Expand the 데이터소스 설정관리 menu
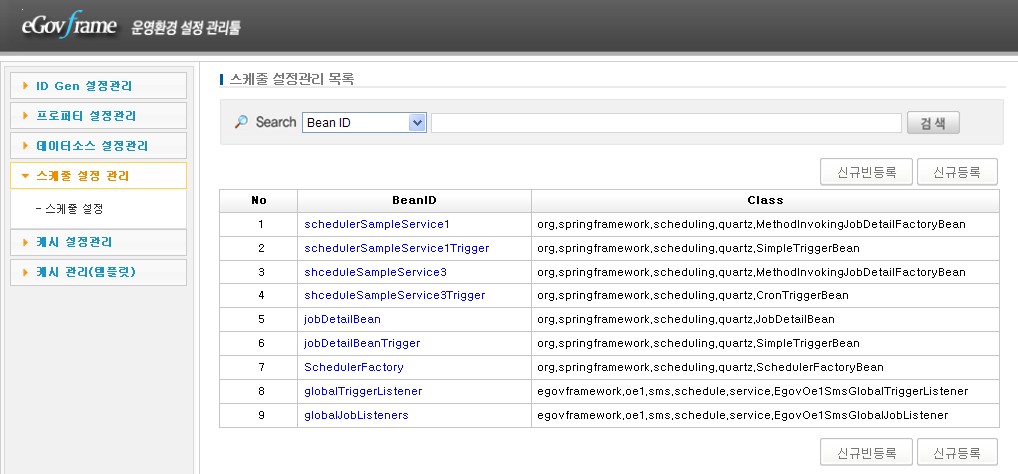1018x474 pixels. 98,146
